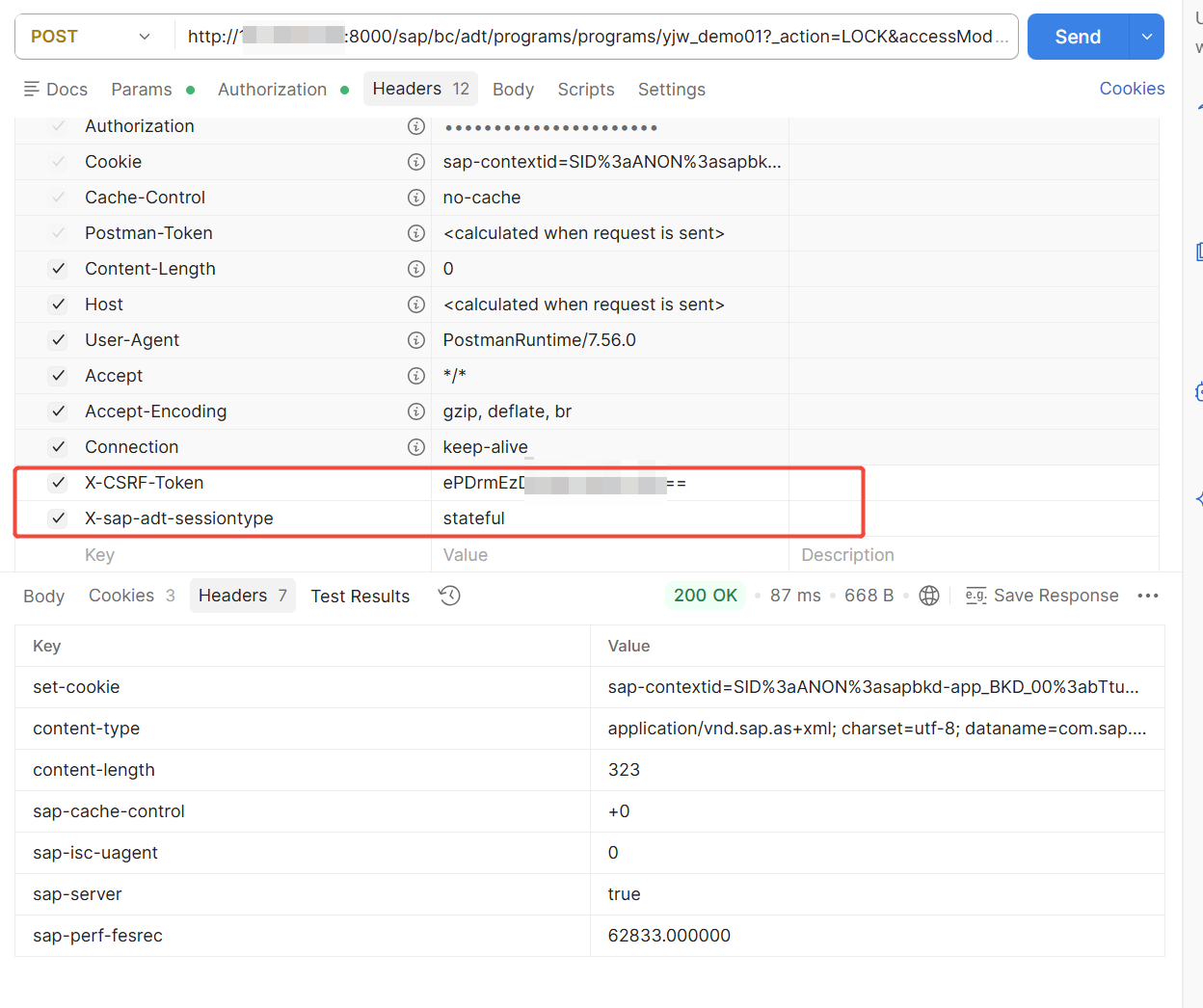Click the new header Value field
Image resolution: width=1203 pixels, height=1008 pixels.
(x=609, y=555)
